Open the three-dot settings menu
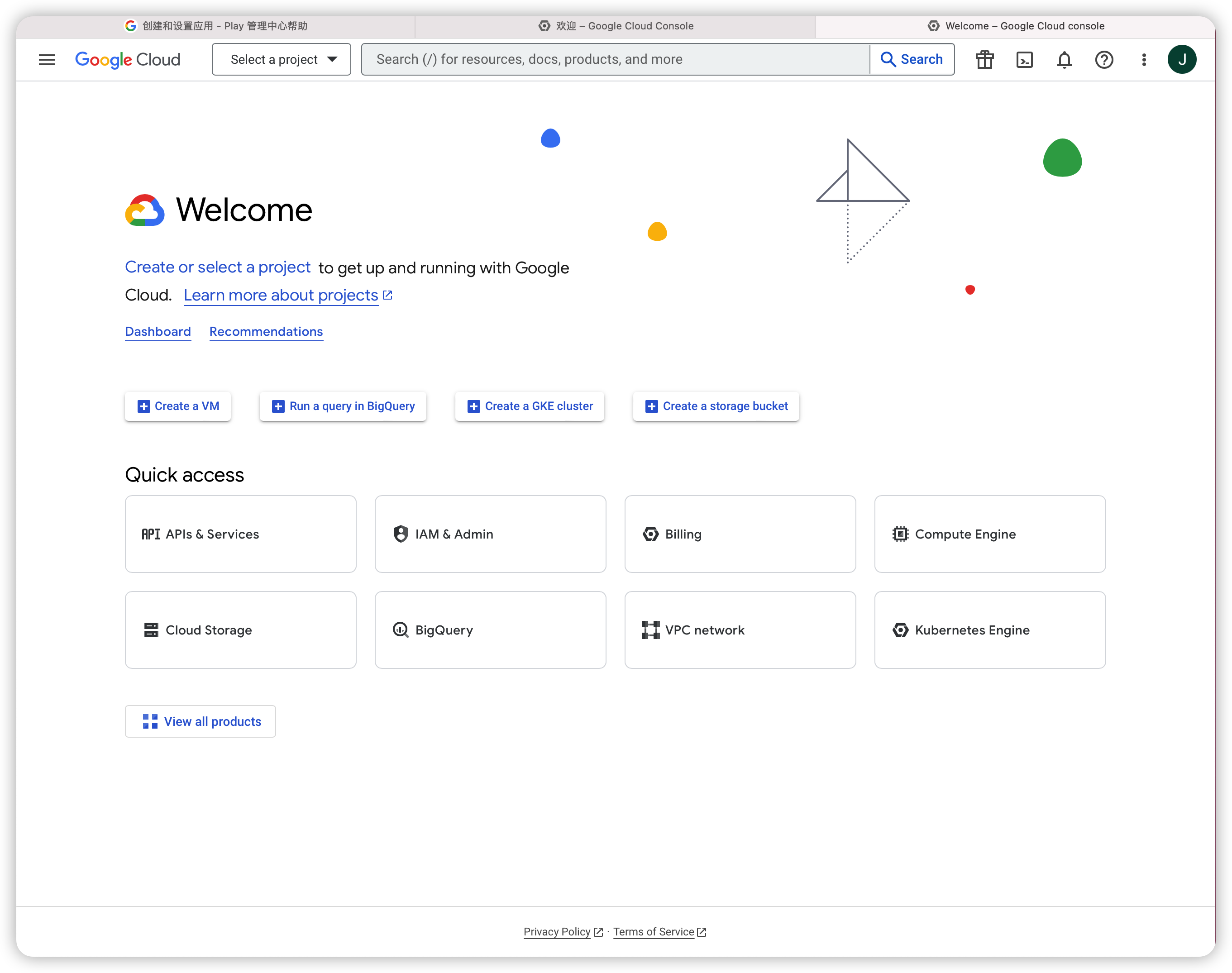Viewport: 1232px width, 973px height. click(1144, 59)
